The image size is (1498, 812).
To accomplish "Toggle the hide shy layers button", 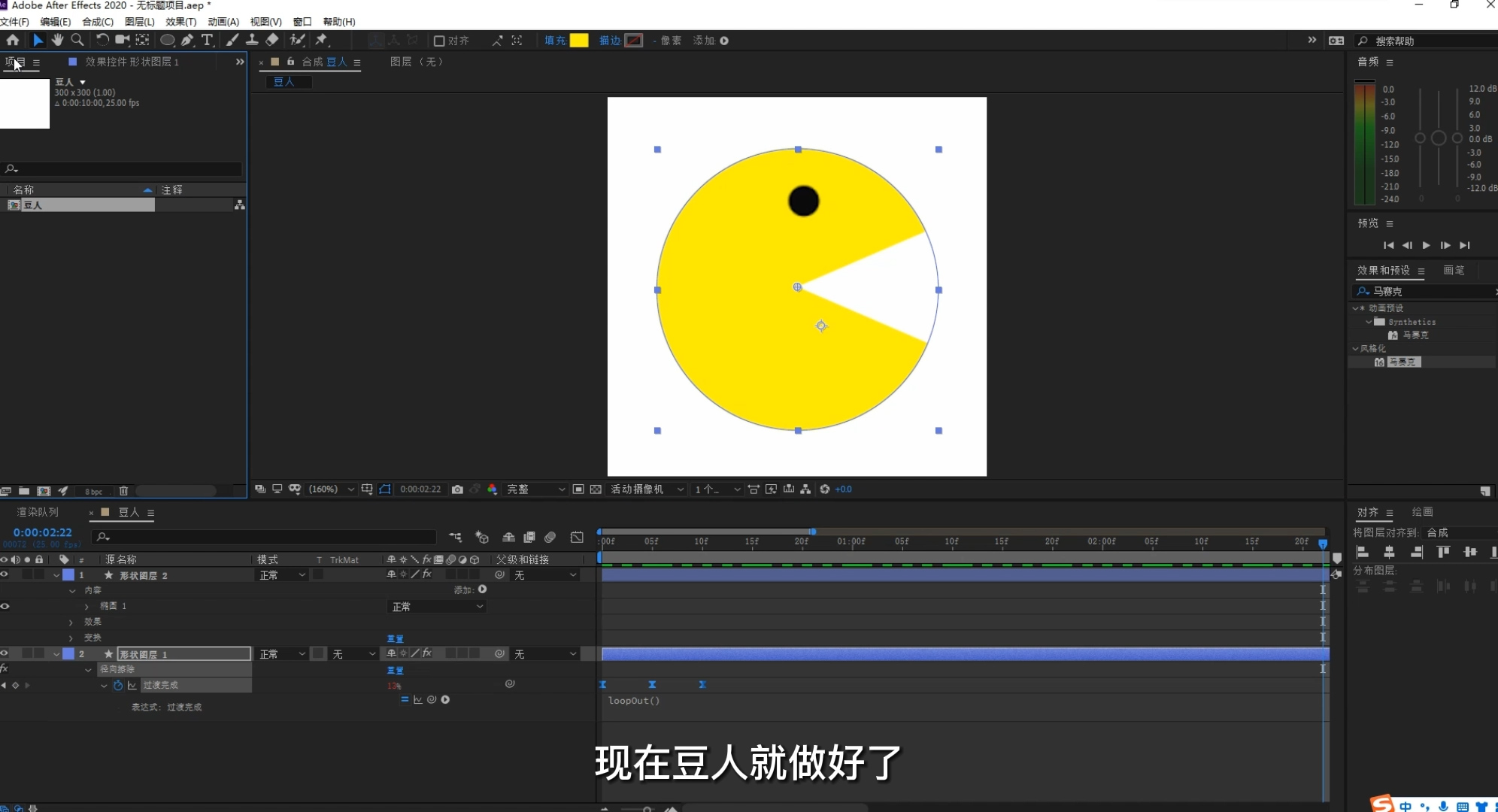I will pyautogui.click(x=508, y=538).
